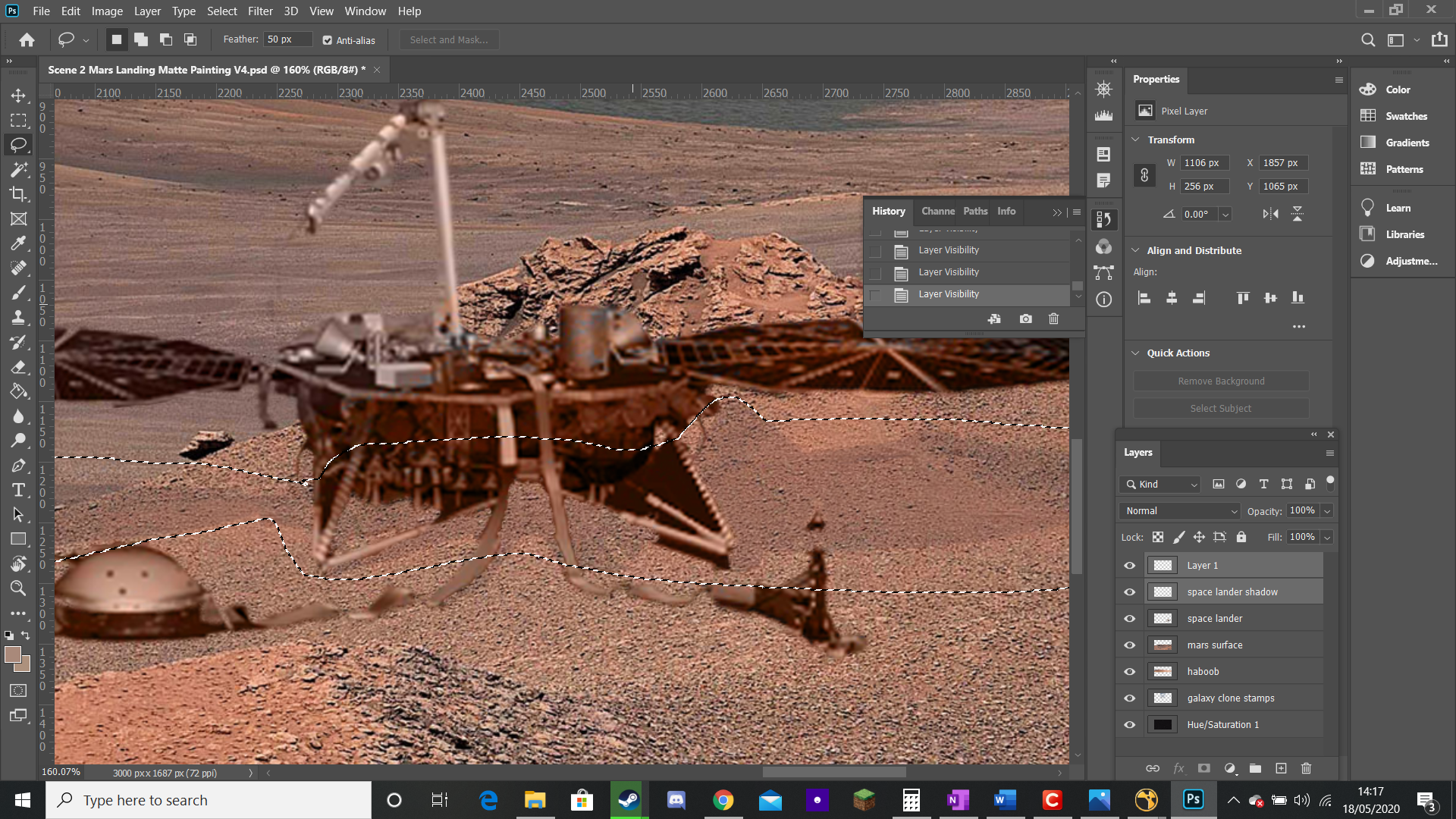This screenshot has width=1456, height=819.
Task: Open the rotation angle dropdown
Action: (x=1225, y=215)
